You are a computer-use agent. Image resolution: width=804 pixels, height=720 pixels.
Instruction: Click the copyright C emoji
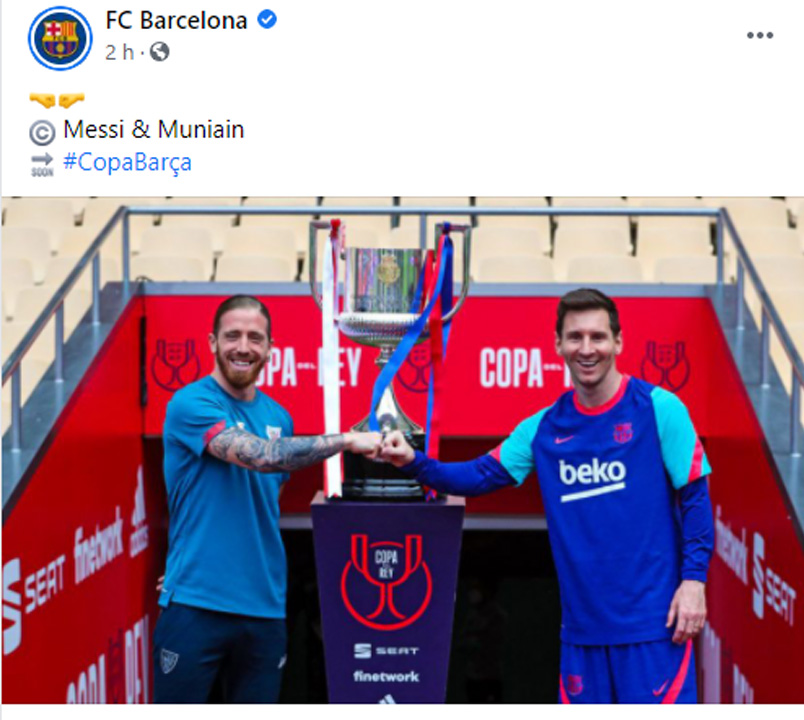coord(42,133)
